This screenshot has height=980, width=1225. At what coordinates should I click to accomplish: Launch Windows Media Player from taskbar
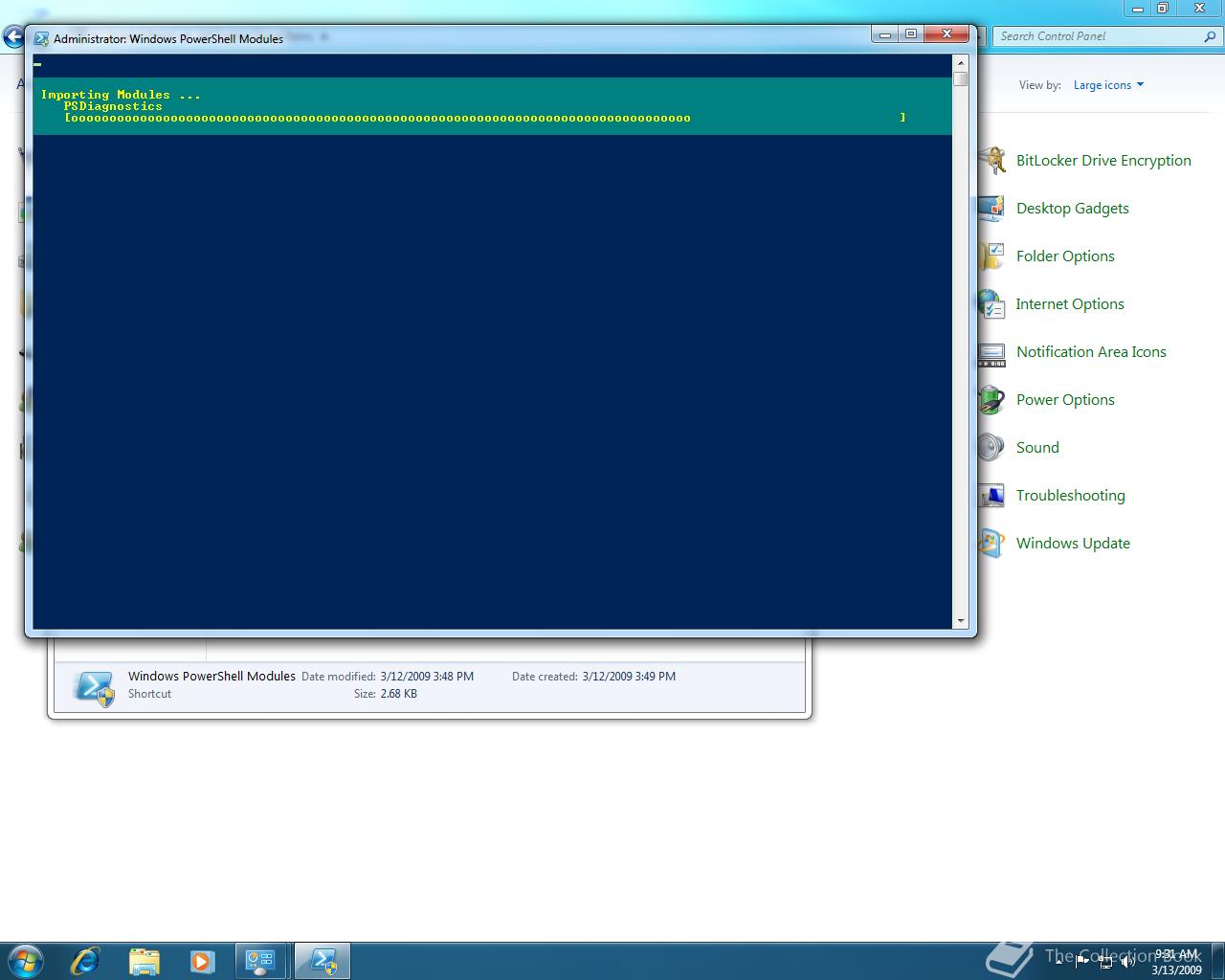[202, 961]
